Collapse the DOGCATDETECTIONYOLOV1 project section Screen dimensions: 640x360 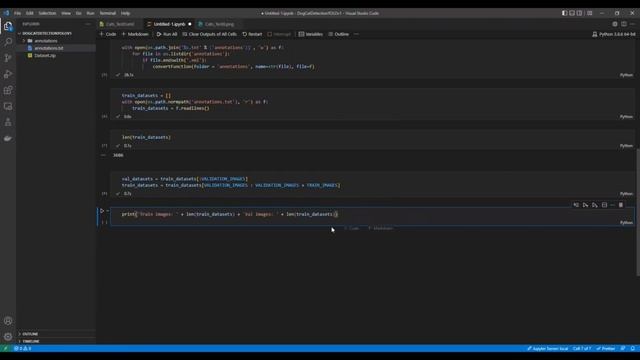(47, 33)
